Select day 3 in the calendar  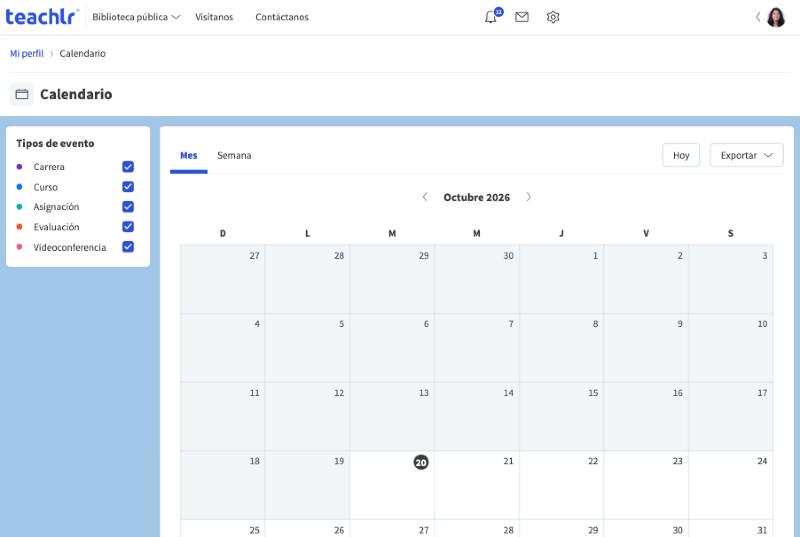[x=731, y=279]
